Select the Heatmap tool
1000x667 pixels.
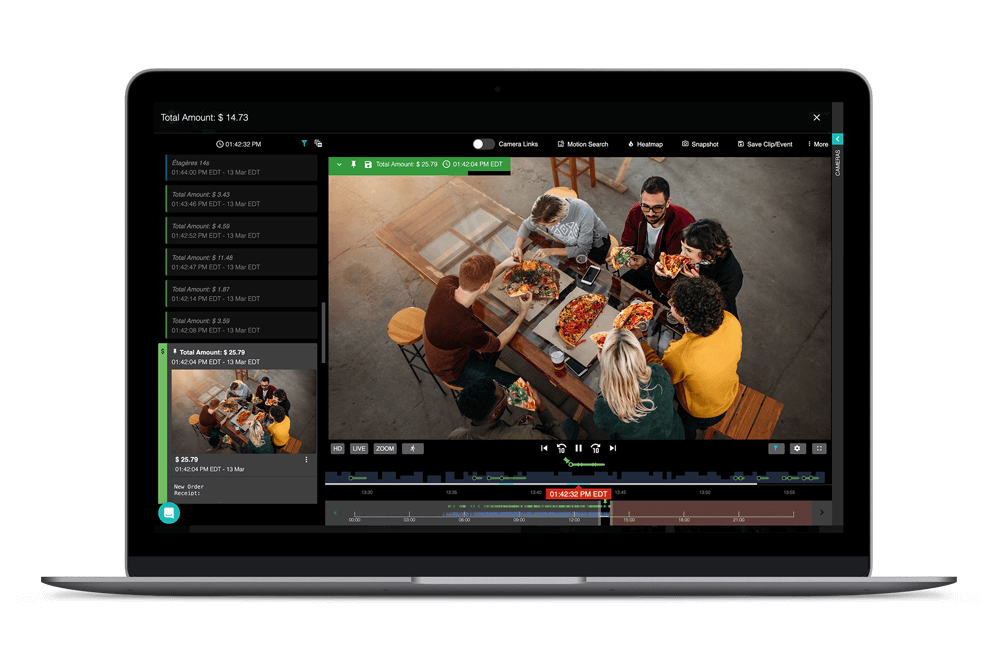tap(645, 144)
